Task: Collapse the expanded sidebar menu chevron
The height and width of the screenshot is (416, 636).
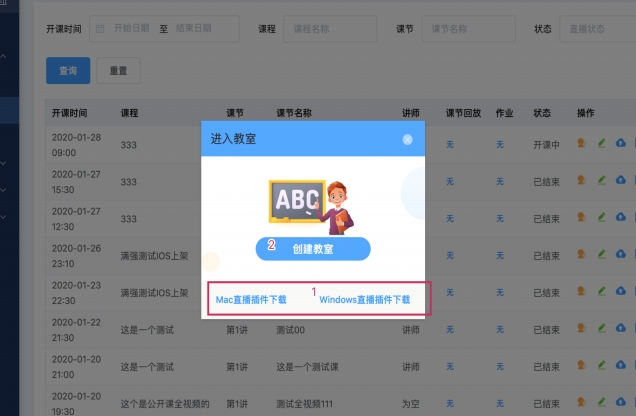Action: coord(3,56)
